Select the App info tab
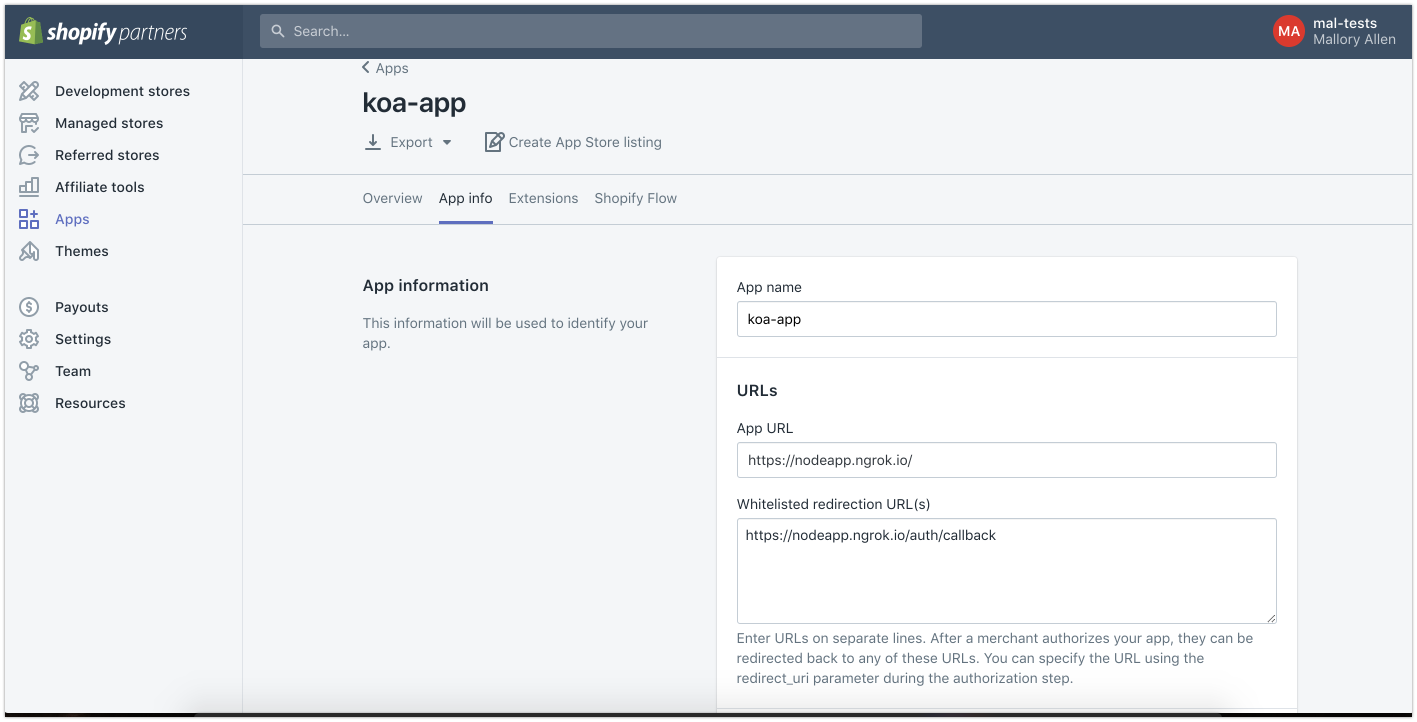The image size is (1417, 722). click(x=466, y=198)
